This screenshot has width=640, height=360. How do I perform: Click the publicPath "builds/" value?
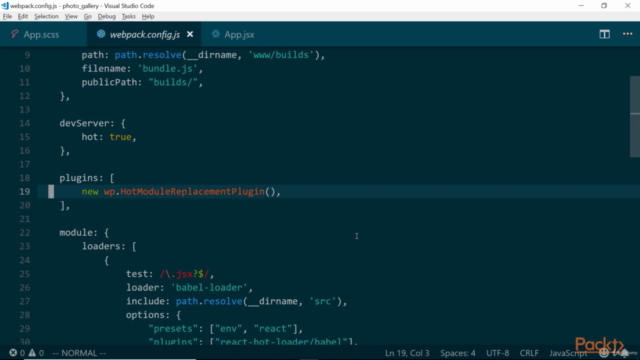(173, 82)
